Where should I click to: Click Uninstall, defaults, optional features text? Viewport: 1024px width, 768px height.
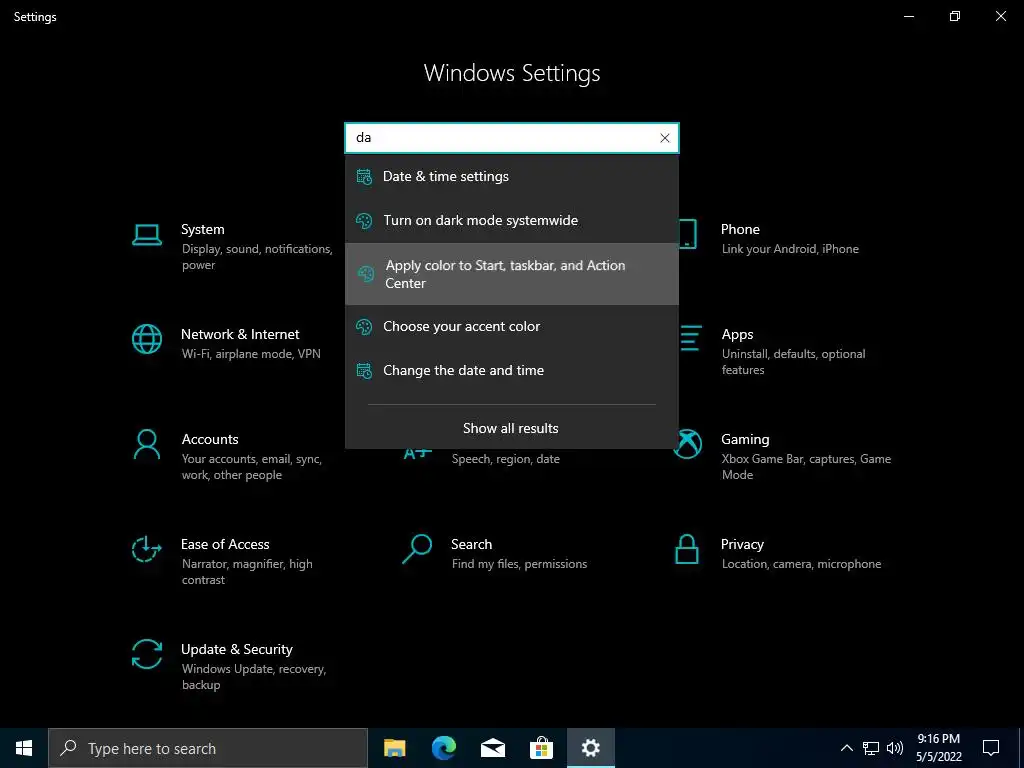coord(793,362)
